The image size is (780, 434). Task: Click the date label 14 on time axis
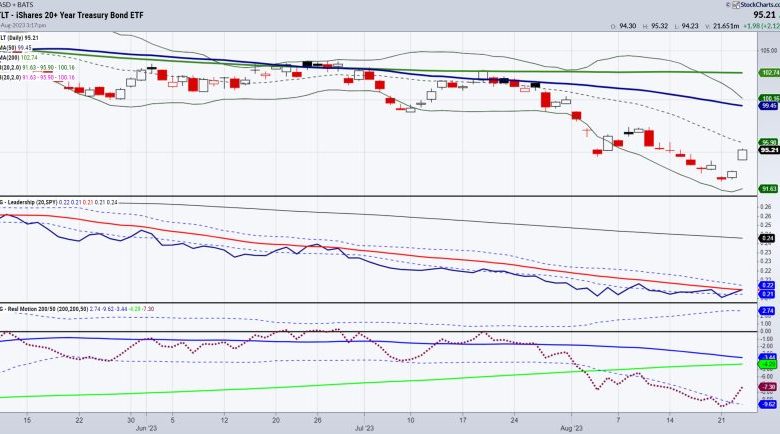[x=670, y=420]
